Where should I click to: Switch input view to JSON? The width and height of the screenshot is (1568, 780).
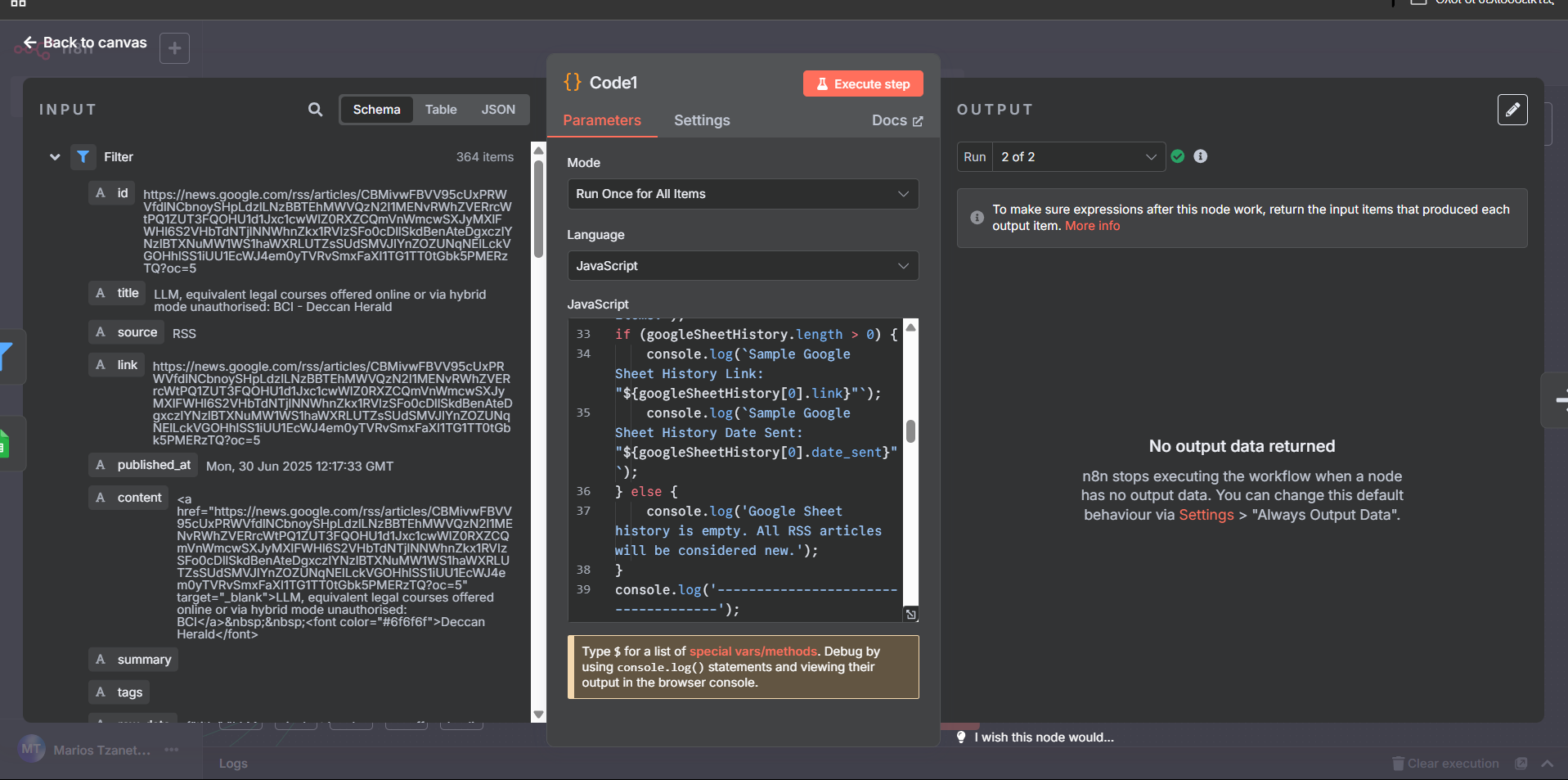[x=498, y=110]
